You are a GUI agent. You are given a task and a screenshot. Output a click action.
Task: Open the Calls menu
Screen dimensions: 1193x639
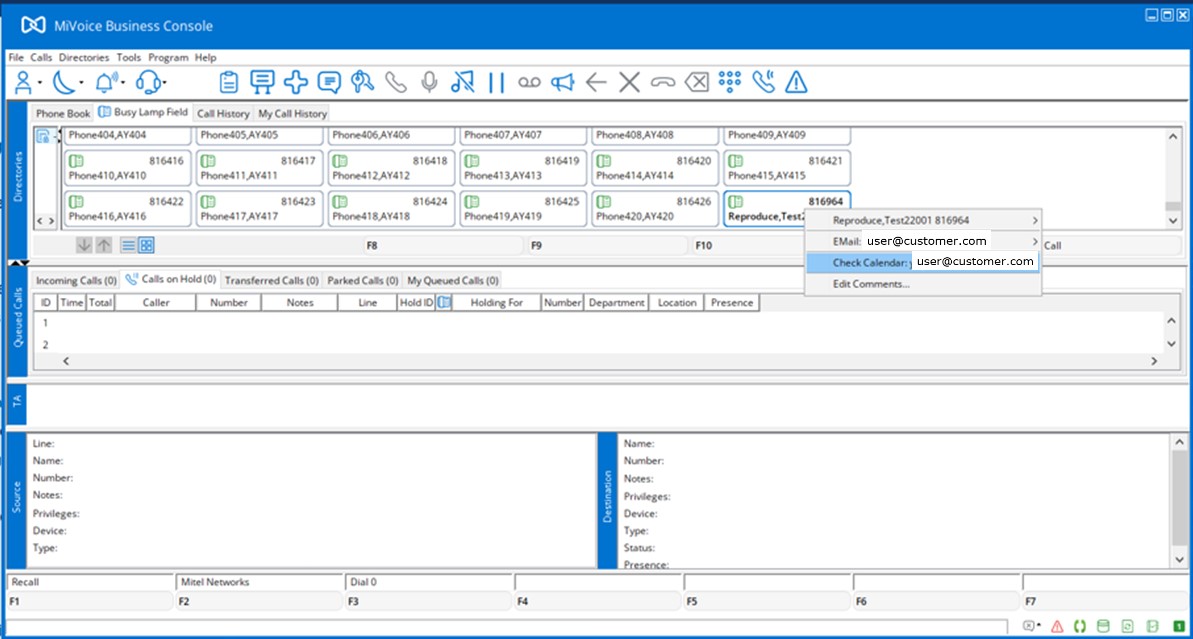click(41, 57)
